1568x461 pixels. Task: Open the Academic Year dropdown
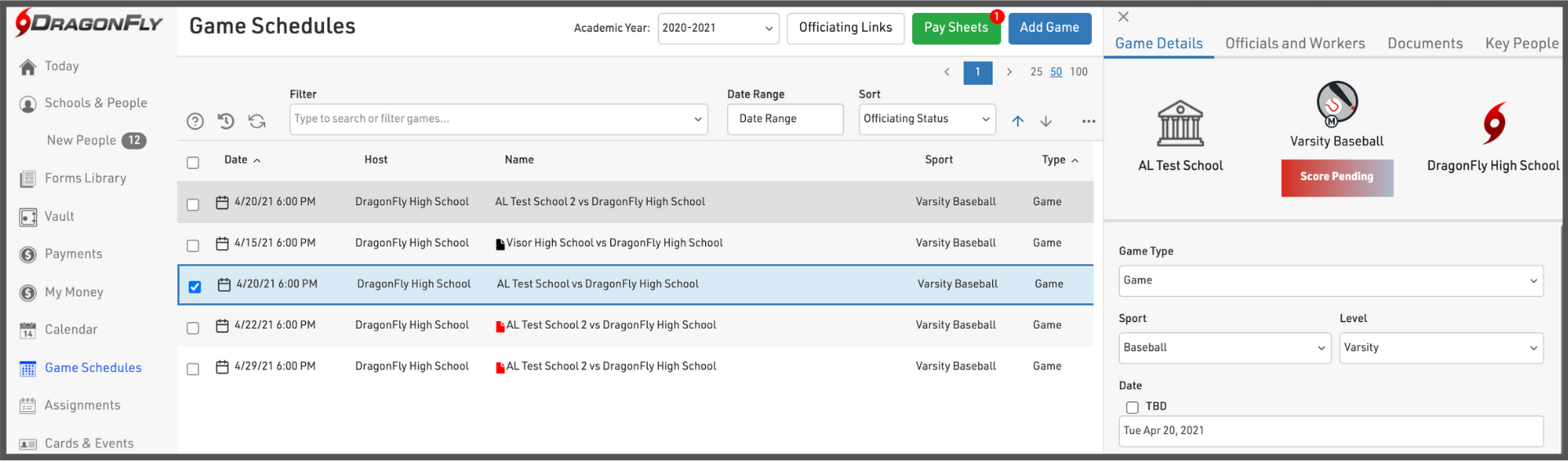coord(717,29)
